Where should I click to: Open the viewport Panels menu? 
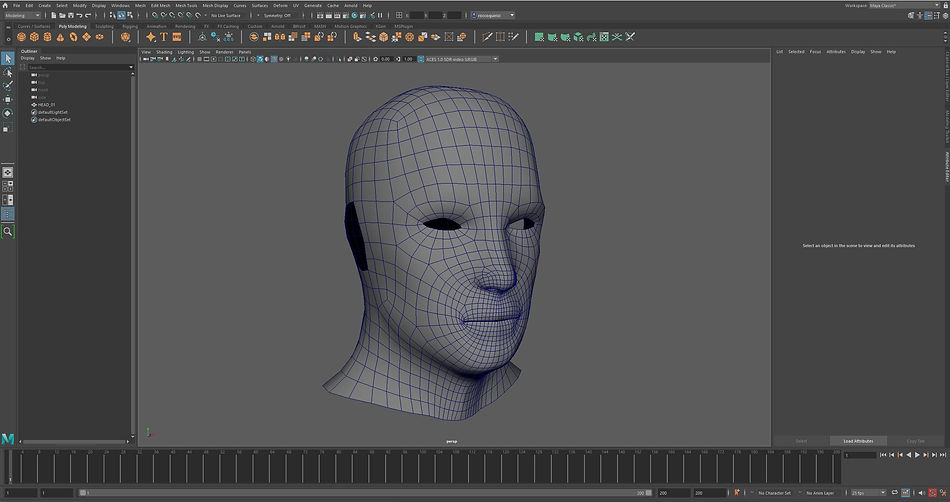[x=245, y=52]
